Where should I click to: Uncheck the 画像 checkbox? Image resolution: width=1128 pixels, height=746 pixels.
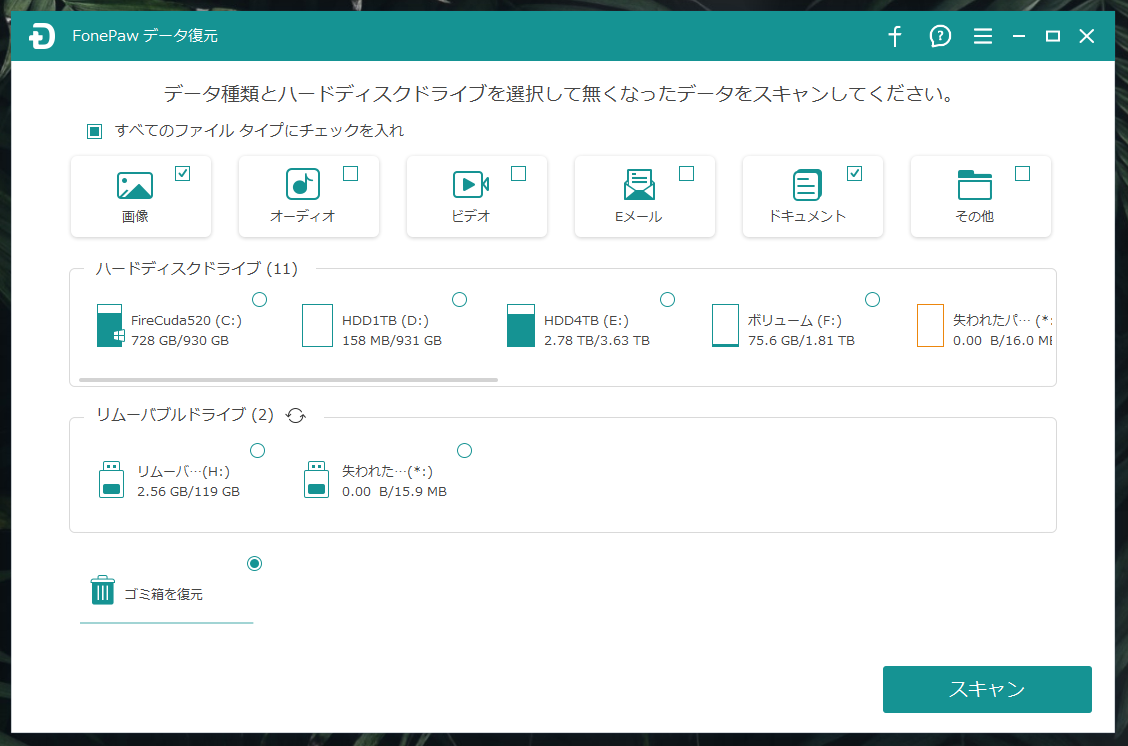point(183,173)
